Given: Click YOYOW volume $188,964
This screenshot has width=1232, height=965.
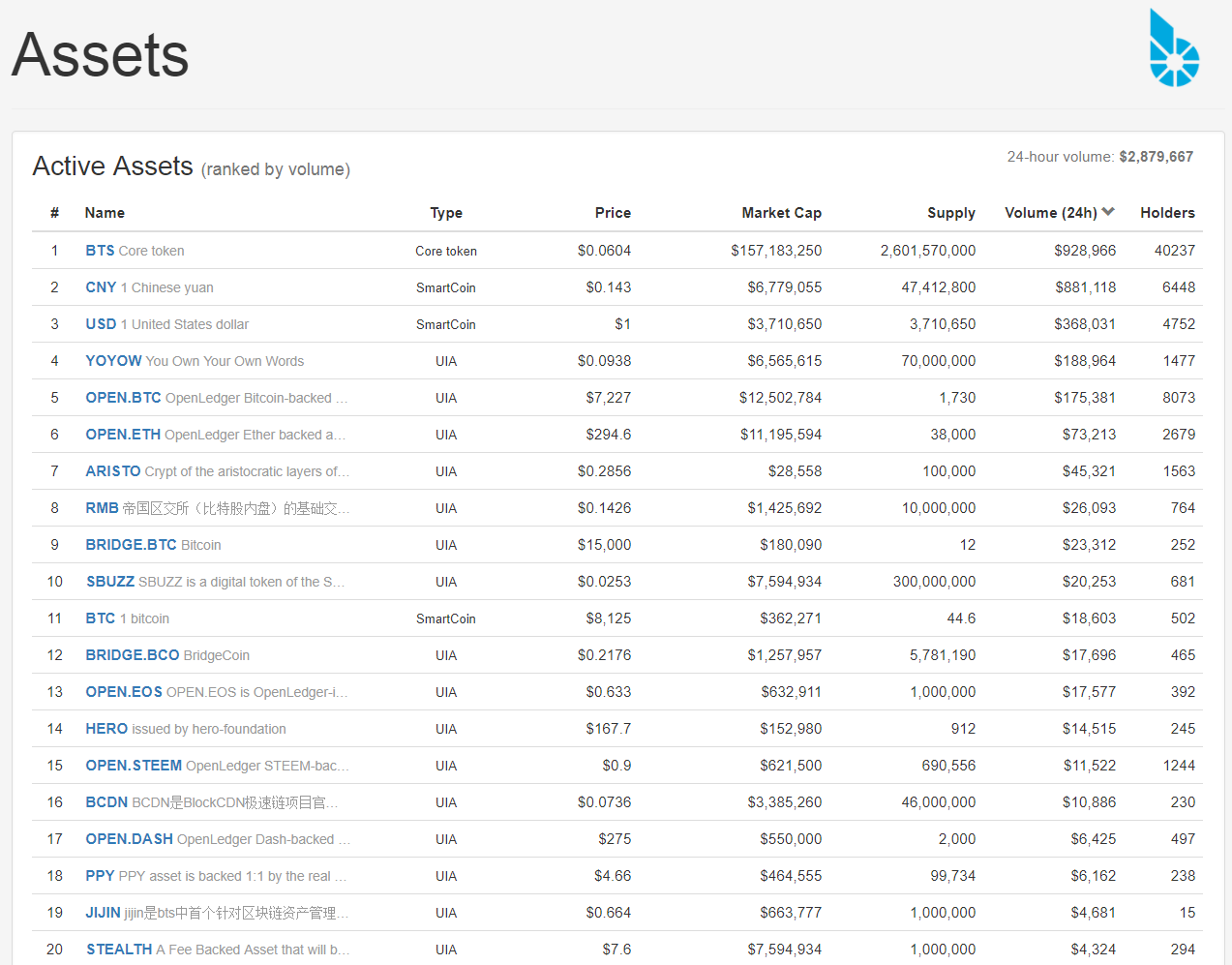Looking at the screenshot, I should [x=1085, y=361].
